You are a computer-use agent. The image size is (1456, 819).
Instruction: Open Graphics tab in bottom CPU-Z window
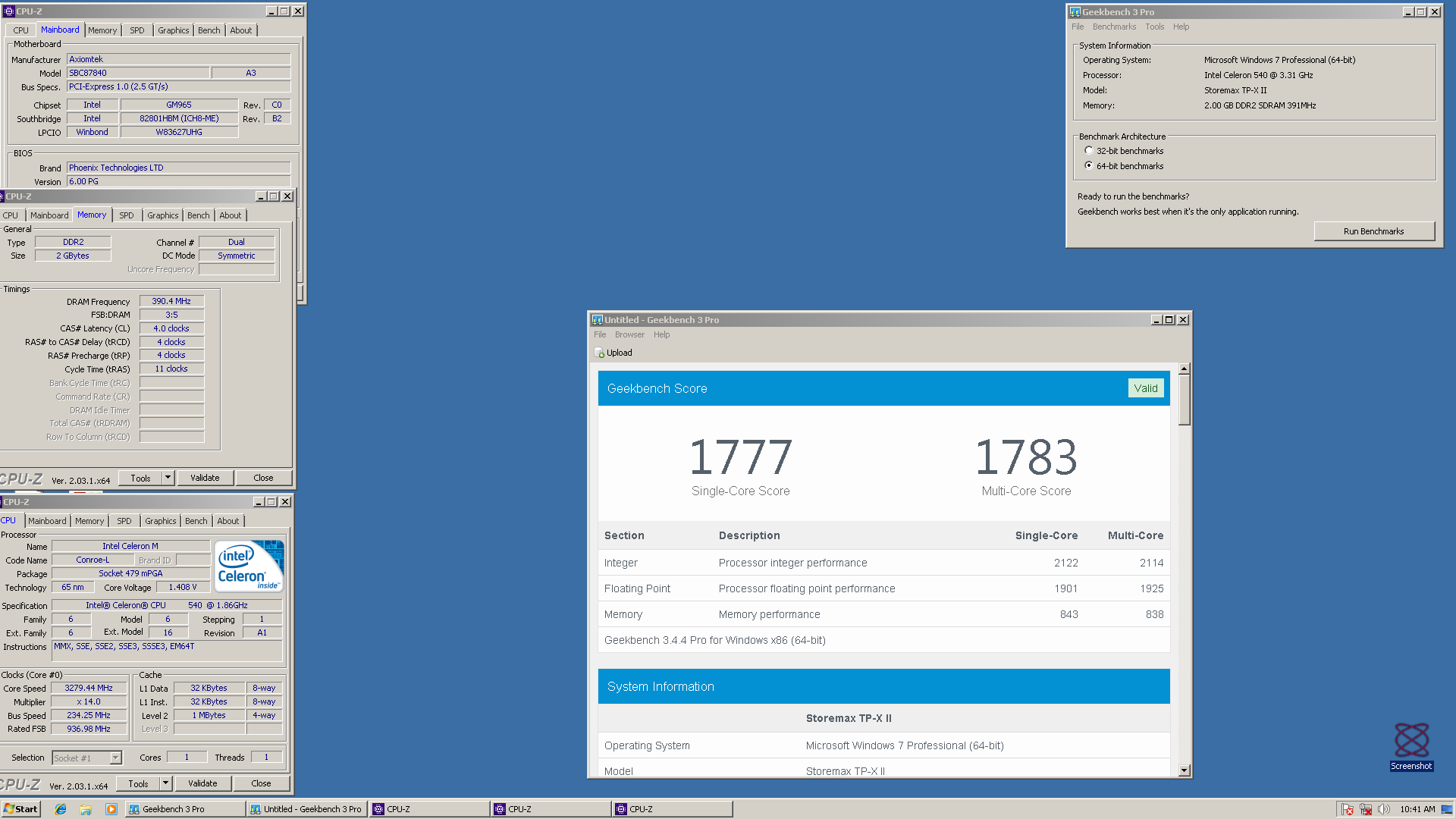click(x=161, y=521)
